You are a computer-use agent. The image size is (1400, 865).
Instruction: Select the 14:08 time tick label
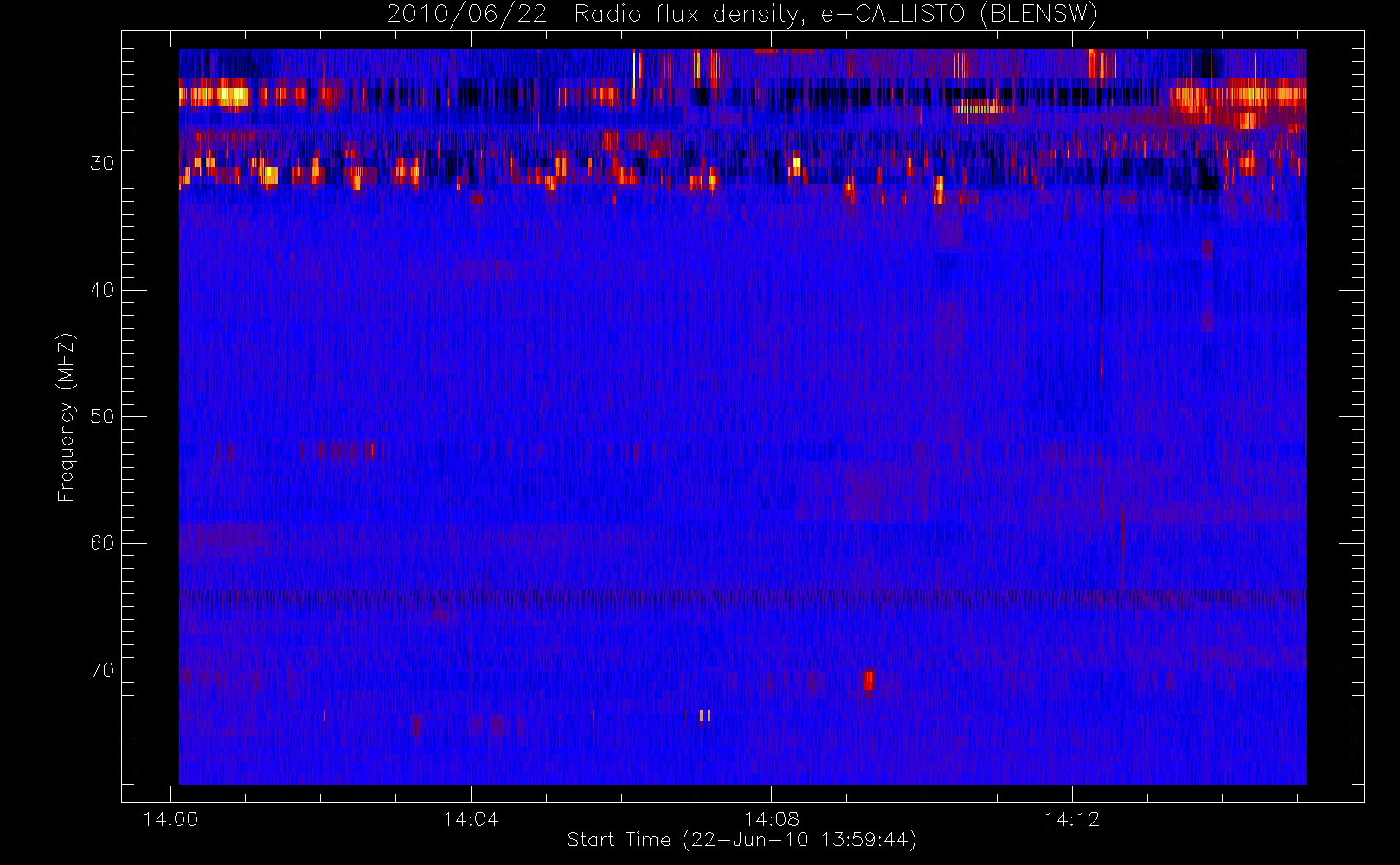click(x=772, y=819)
